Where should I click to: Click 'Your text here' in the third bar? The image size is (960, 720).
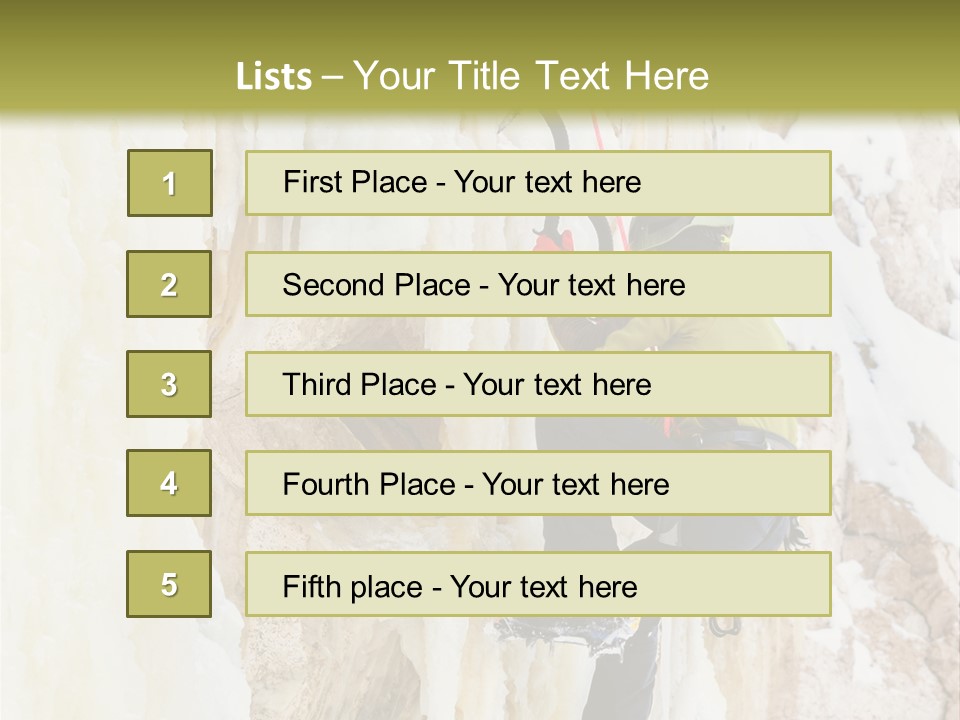coord(558,385)
